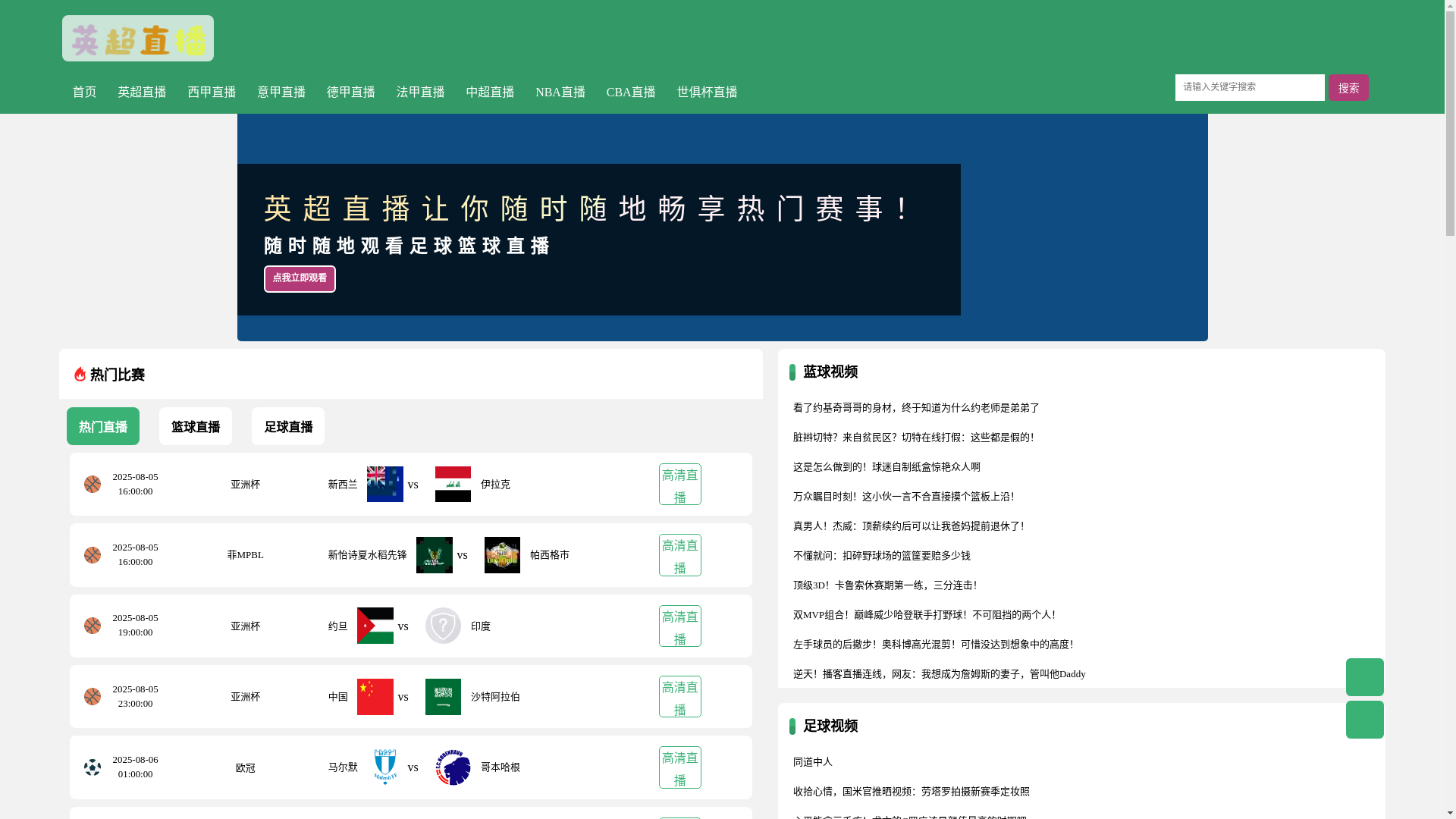The width and height of the screenshot is (1456, 819).
Task: Click the New Zealand flag icon
Action: tap(385, 484)
